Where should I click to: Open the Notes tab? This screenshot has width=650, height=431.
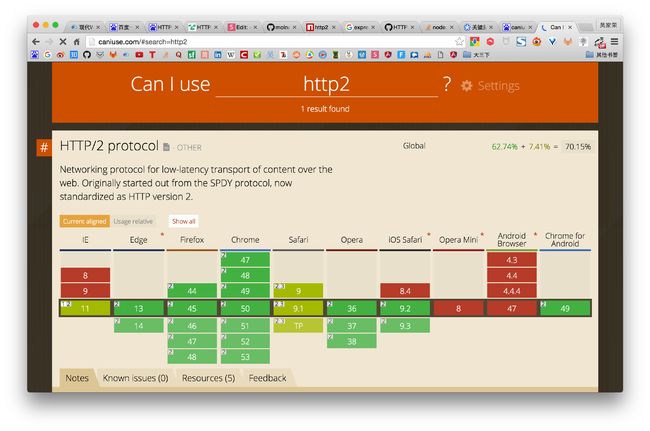point(77,378)
